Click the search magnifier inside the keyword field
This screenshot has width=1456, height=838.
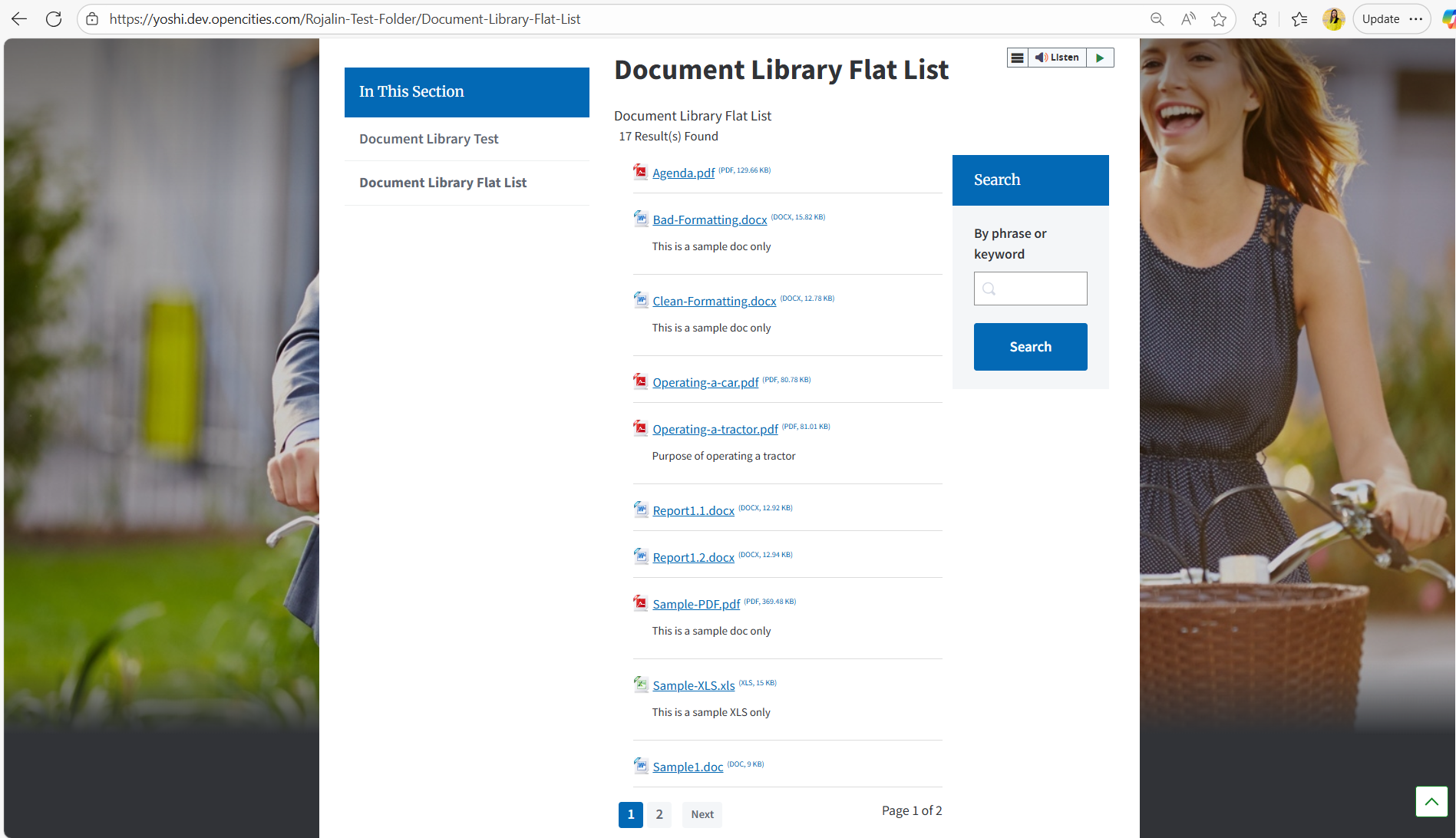pyautogui.click(x=989, y=289)
